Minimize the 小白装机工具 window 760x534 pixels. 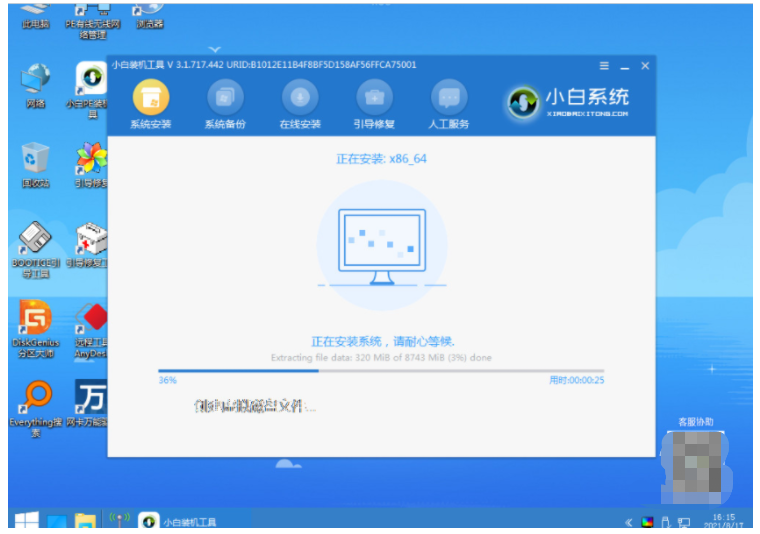coord(625,66)
